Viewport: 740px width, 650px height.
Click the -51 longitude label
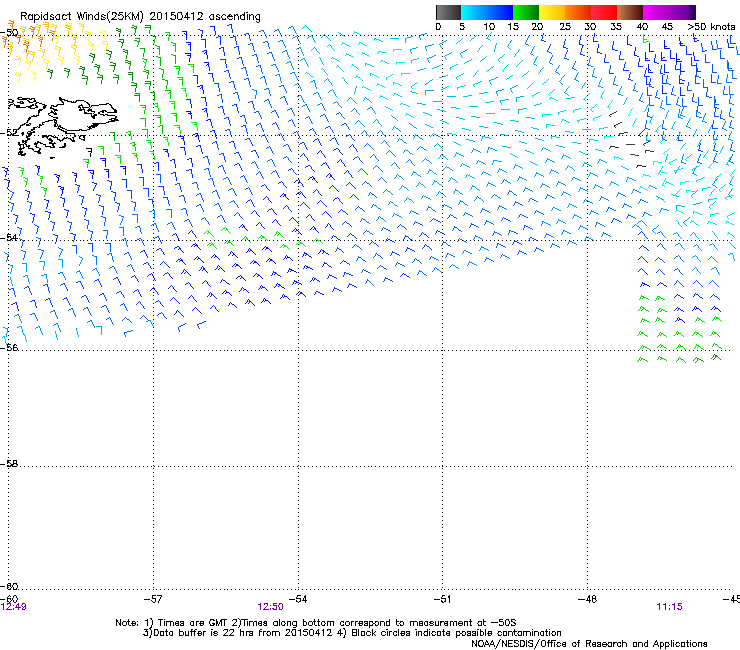[442, 599]
